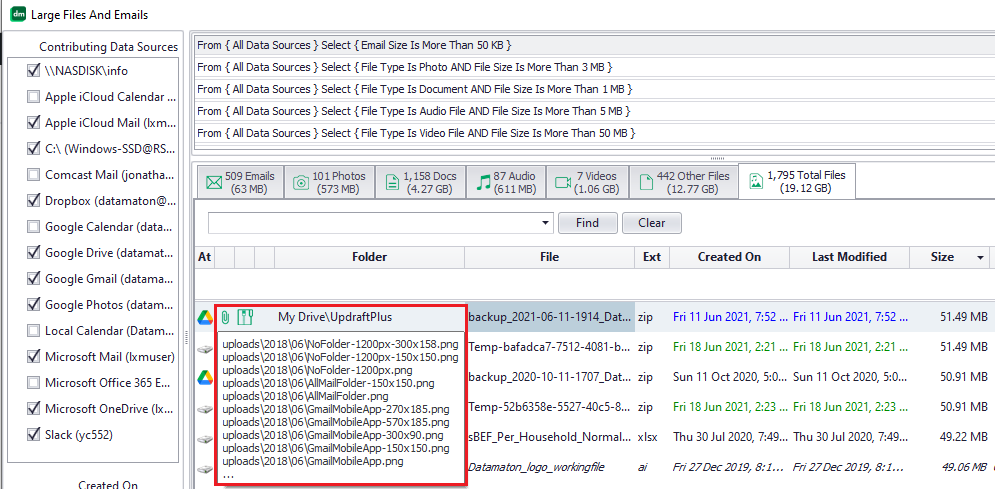Toggle the Google Gmail data source checkbox
Image resolution: width=995 pixels, height=489 pixels.
coord(33,278)
